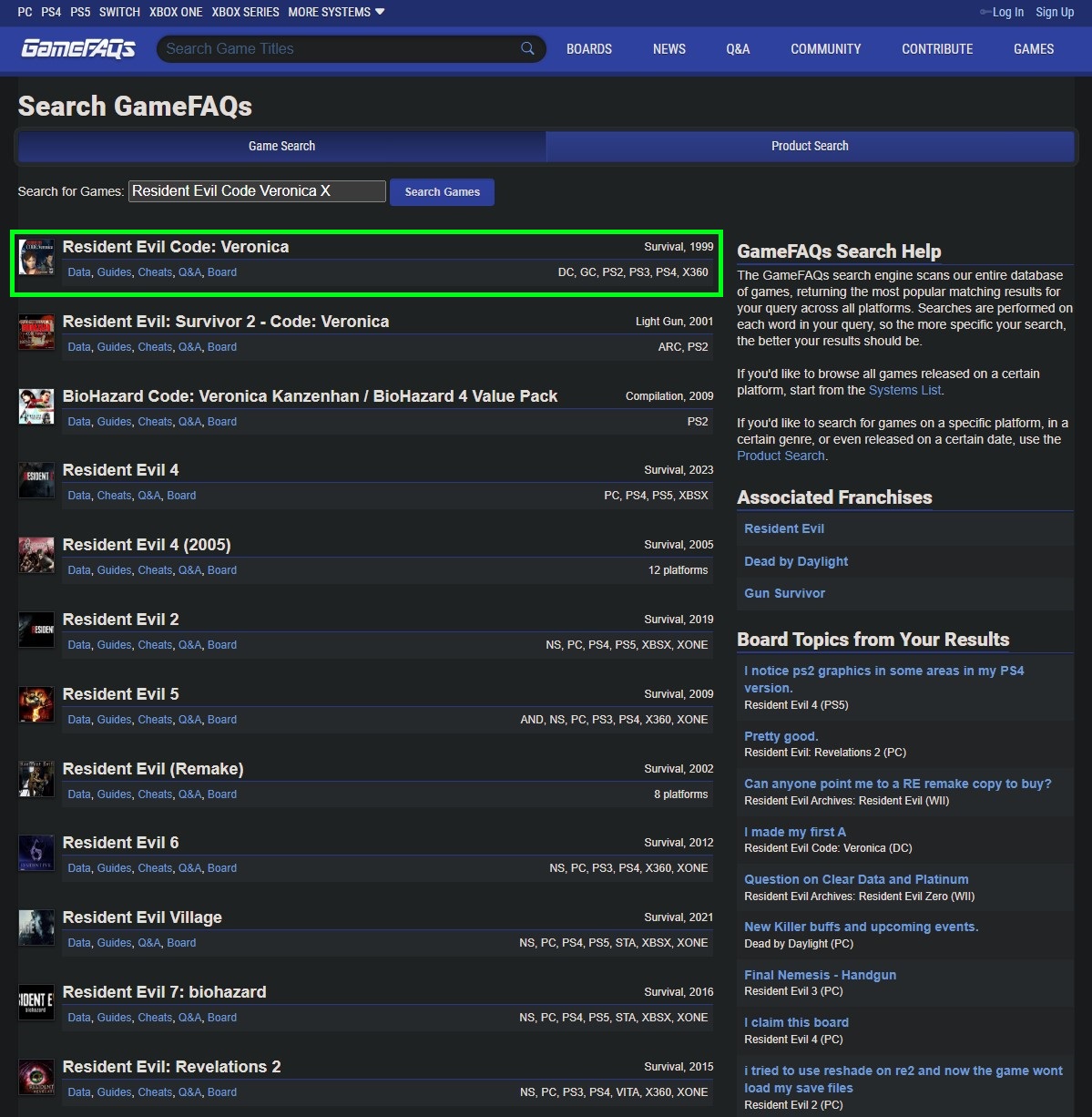
Task: Focus the Search for Games text box
Action: click(x=257, y=191)
